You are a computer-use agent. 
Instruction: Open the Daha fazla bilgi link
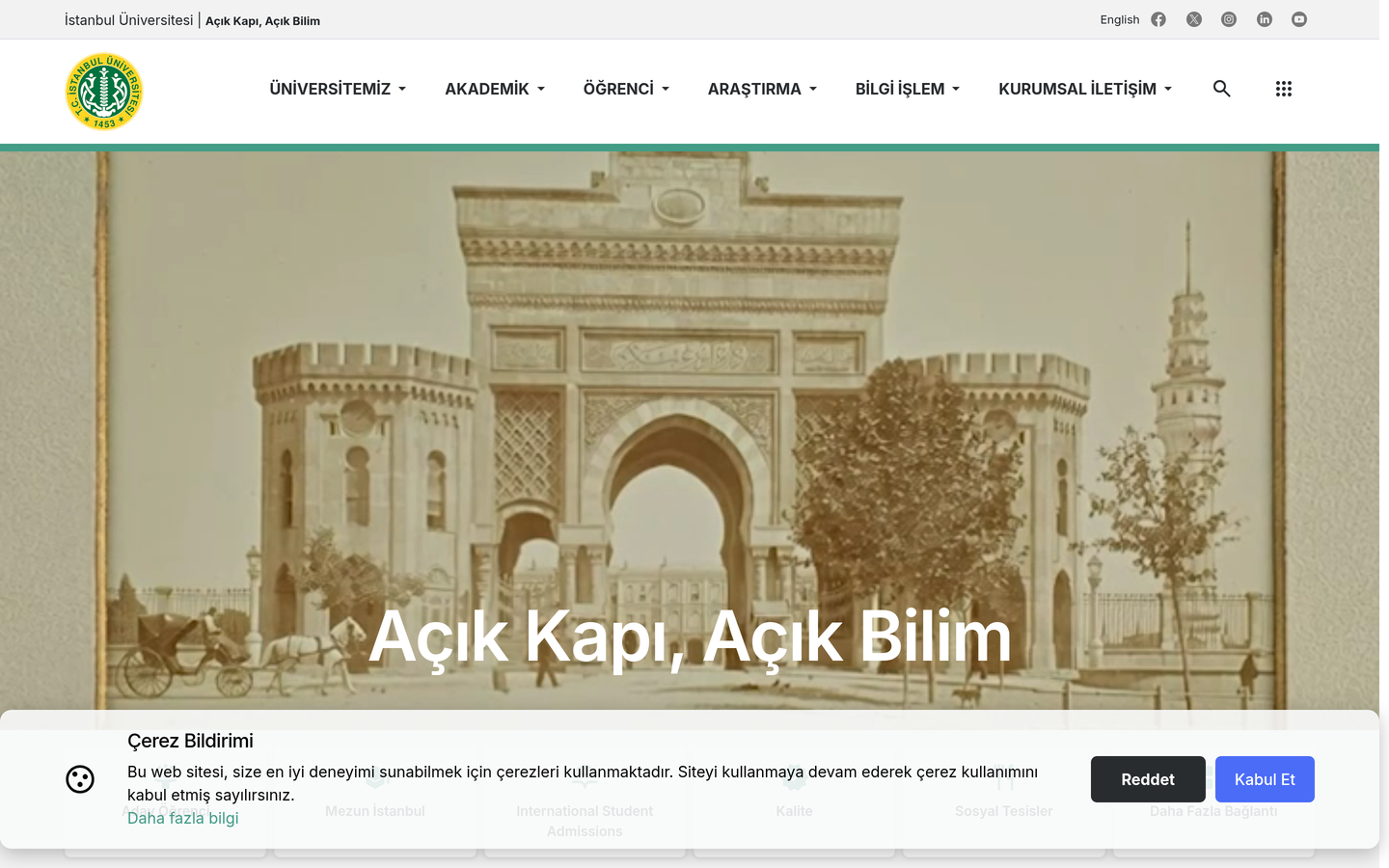[183, 818]
